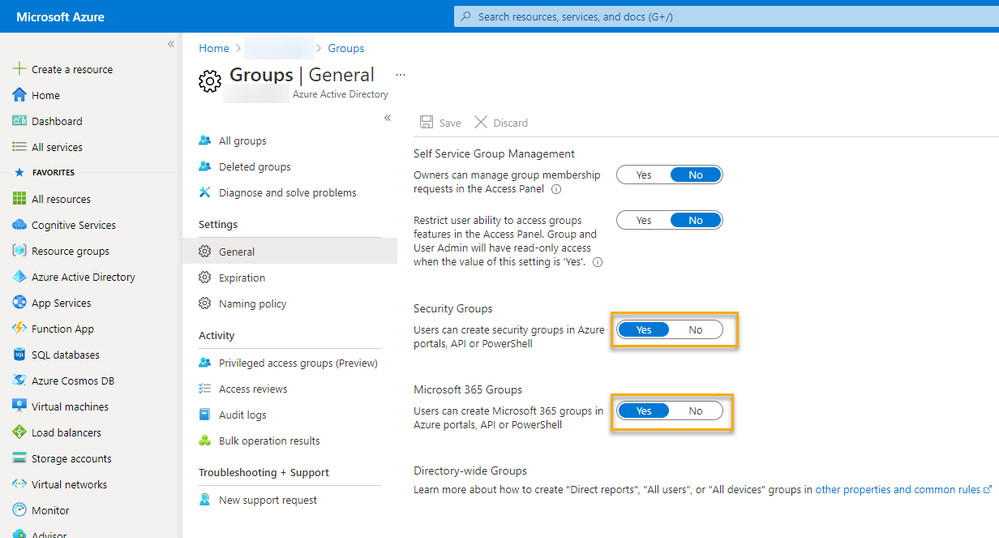The width and height of the screenshot is (999, 538).
Task: Click the SQL databases icon
Action: pyautogui.click(x=19, y=355)
